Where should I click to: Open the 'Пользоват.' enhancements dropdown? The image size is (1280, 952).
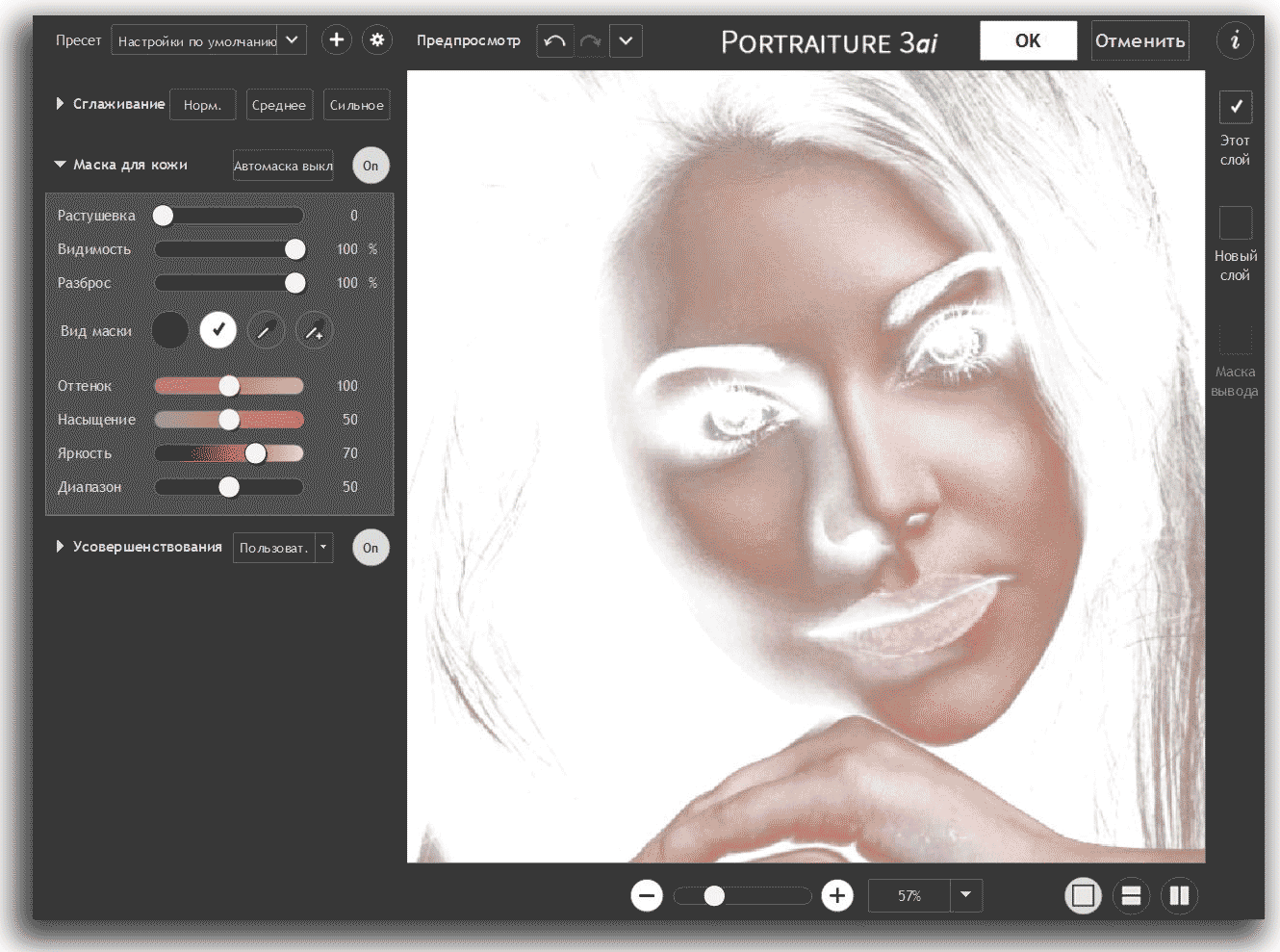point(283,548)
